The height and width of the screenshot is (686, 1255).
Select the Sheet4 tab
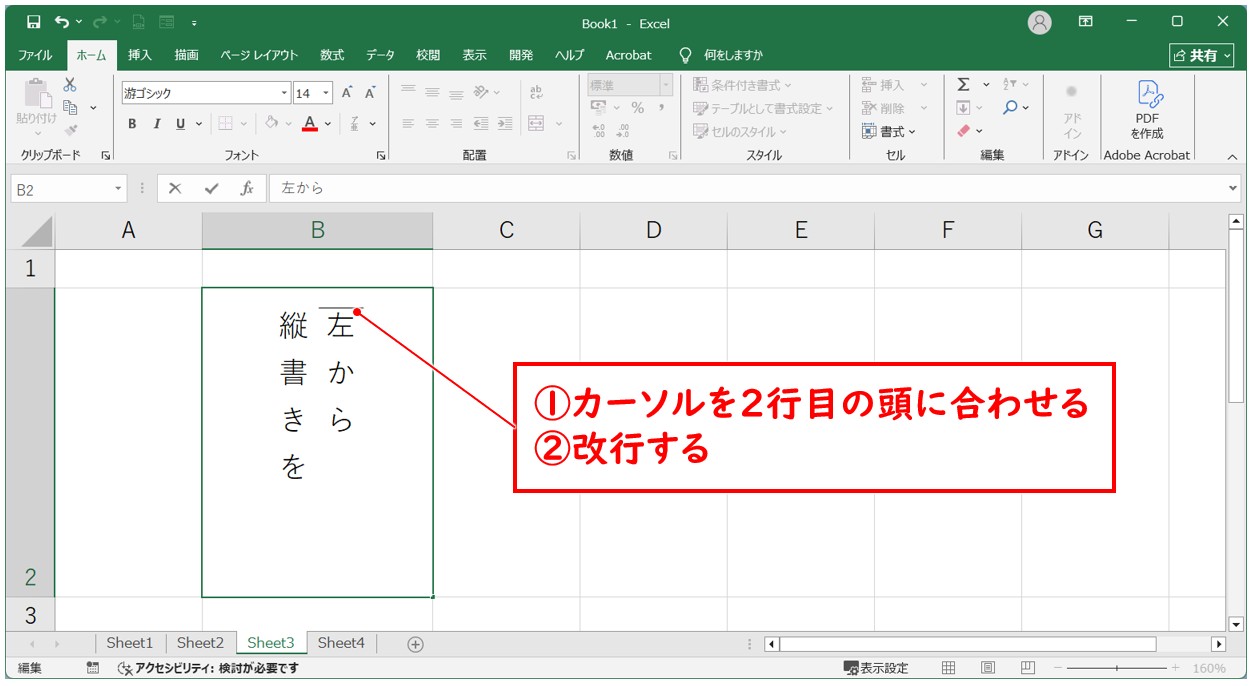point(341,643)
